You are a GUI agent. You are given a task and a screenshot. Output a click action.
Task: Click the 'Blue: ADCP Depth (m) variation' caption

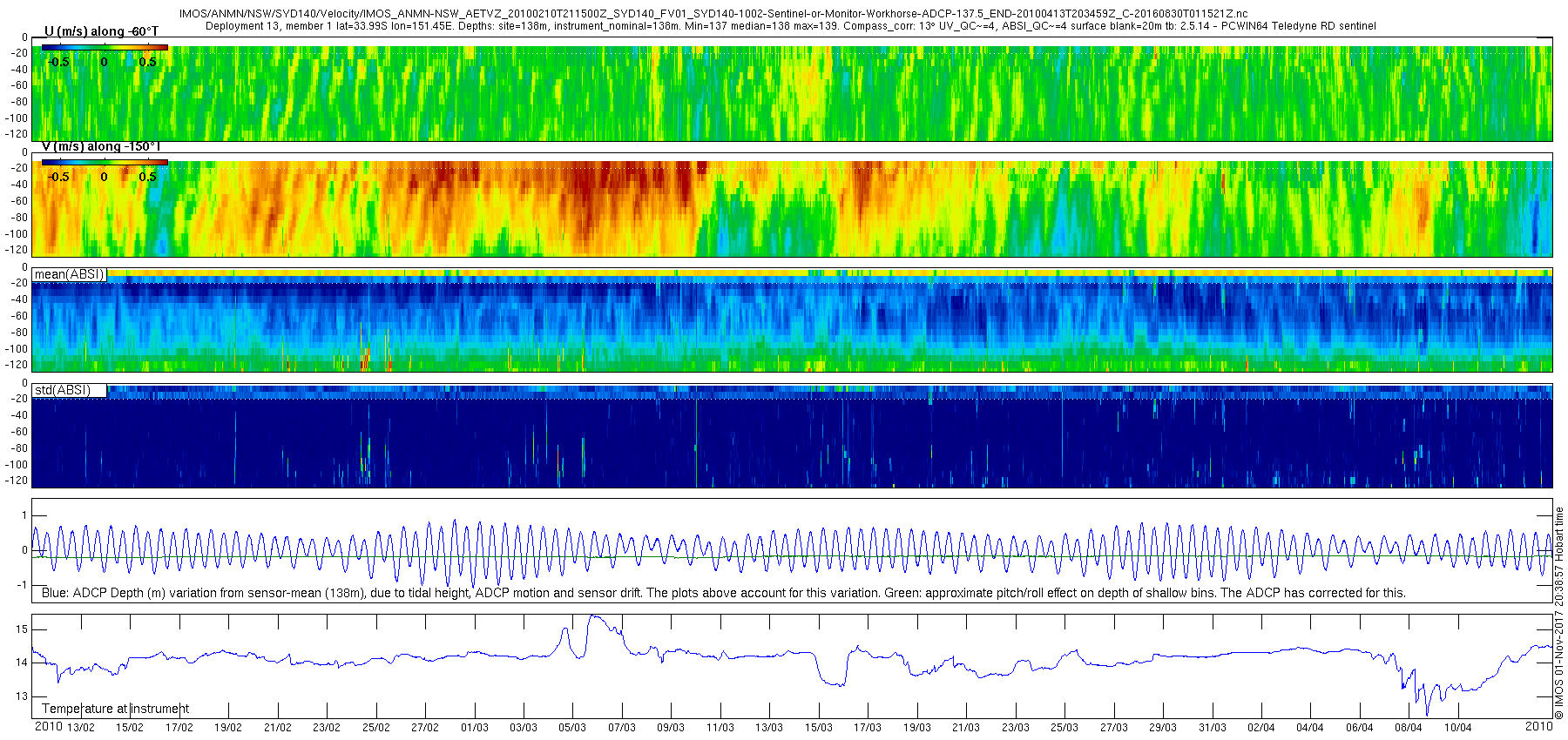(x=723, y=593)
